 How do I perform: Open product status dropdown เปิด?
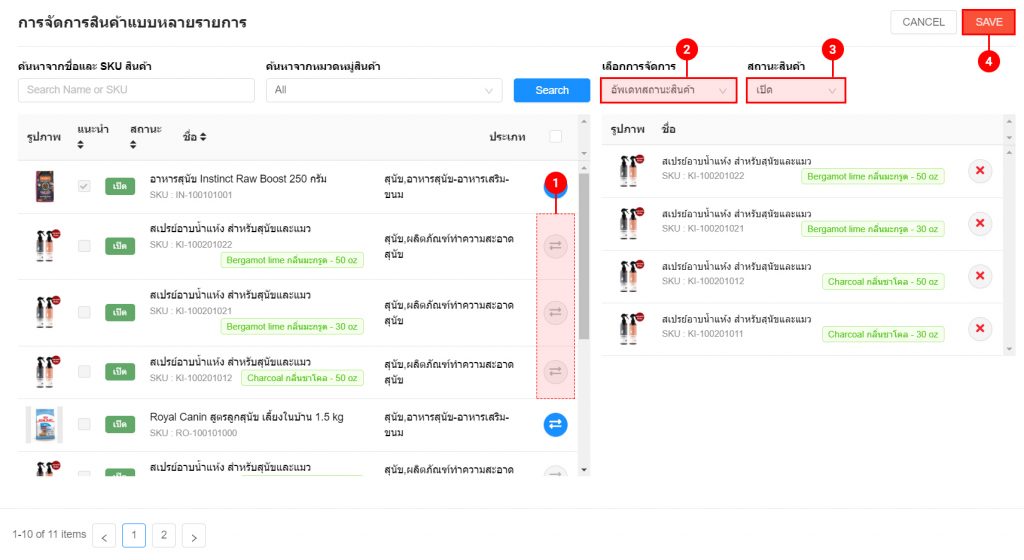795,90
